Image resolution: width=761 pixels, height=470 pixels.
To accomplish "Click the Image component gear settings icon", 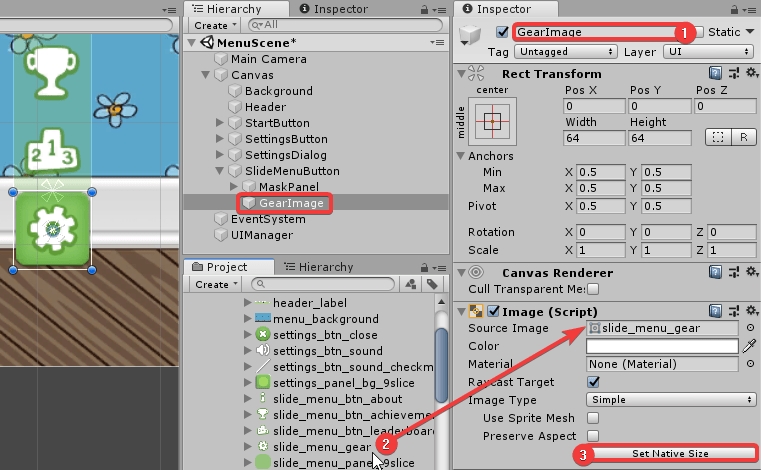I will (733, 310).
